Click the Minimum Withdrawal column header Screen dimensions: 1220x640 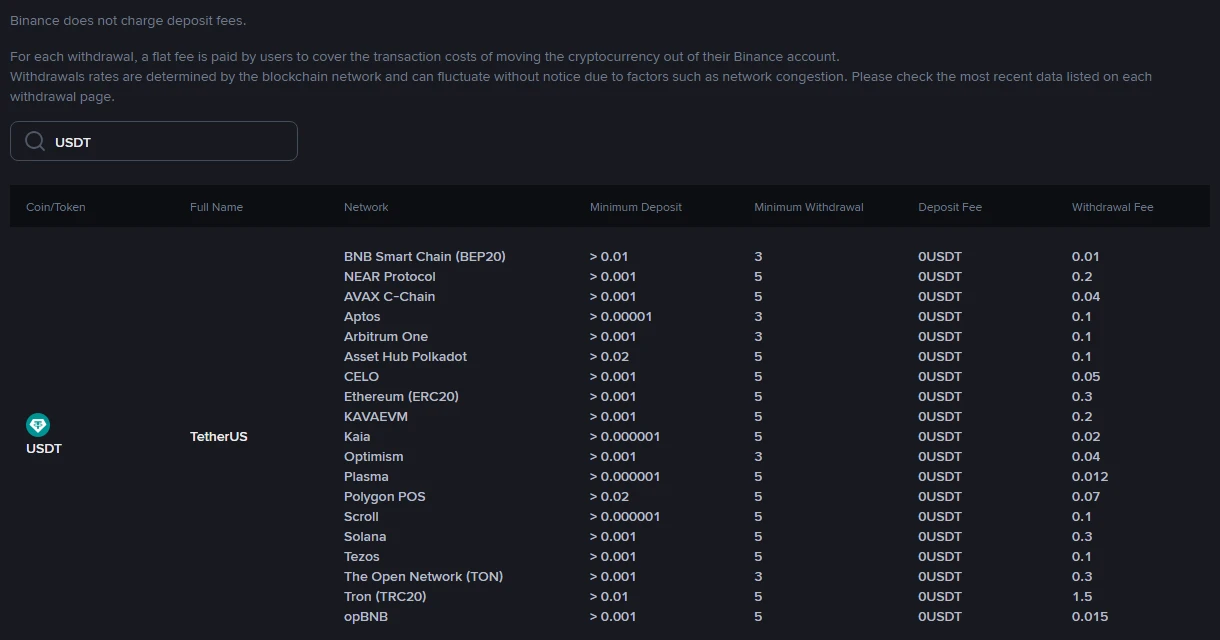pos(809,207)
